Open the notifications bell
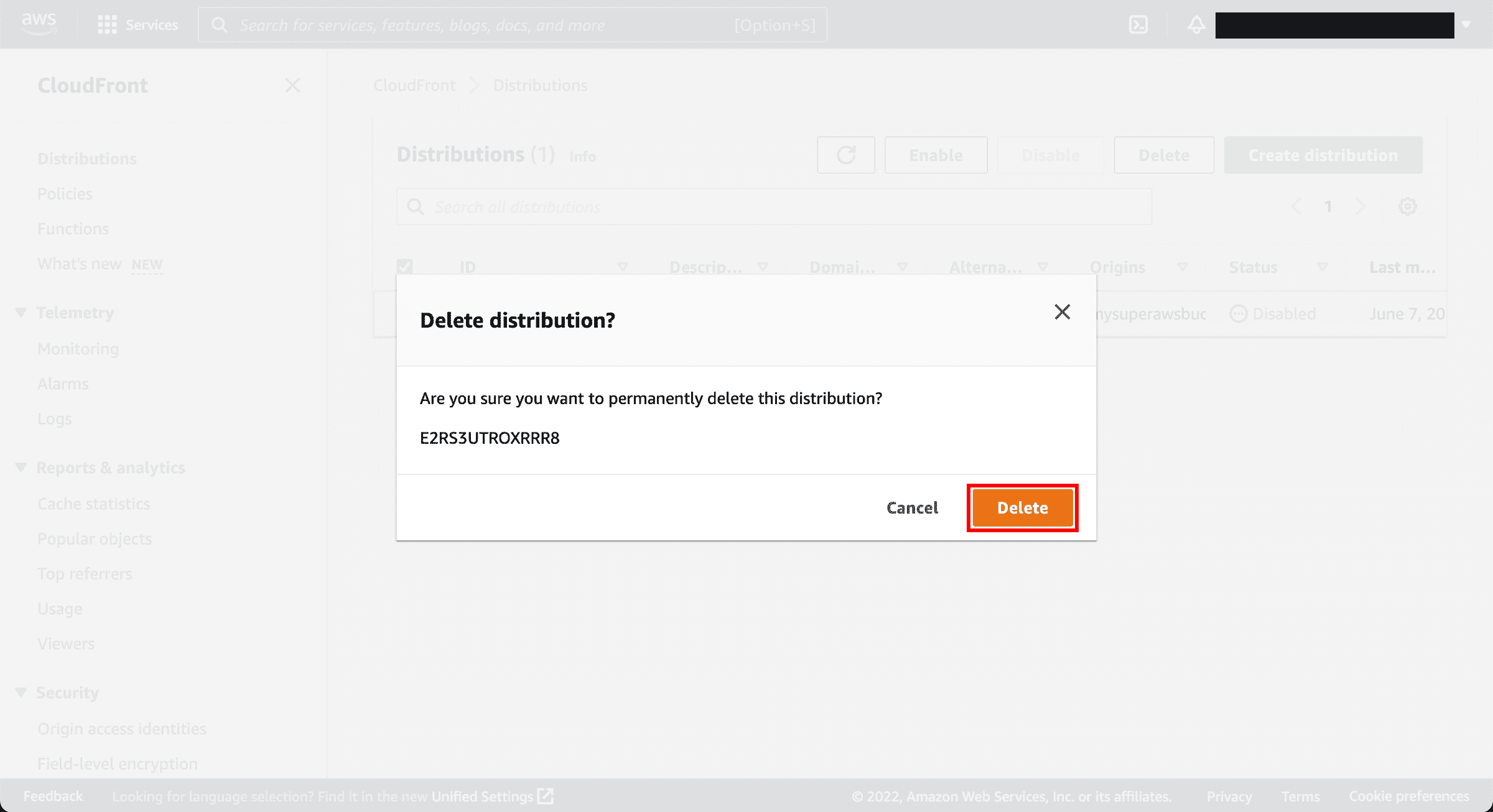Image resolution: width=1493 pixels, height=812 pixels. click(x=1196, y=25)
